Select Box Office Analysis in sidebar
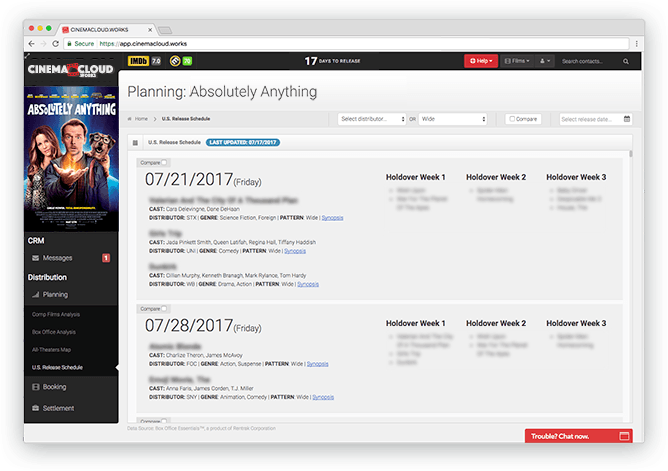 54,331
